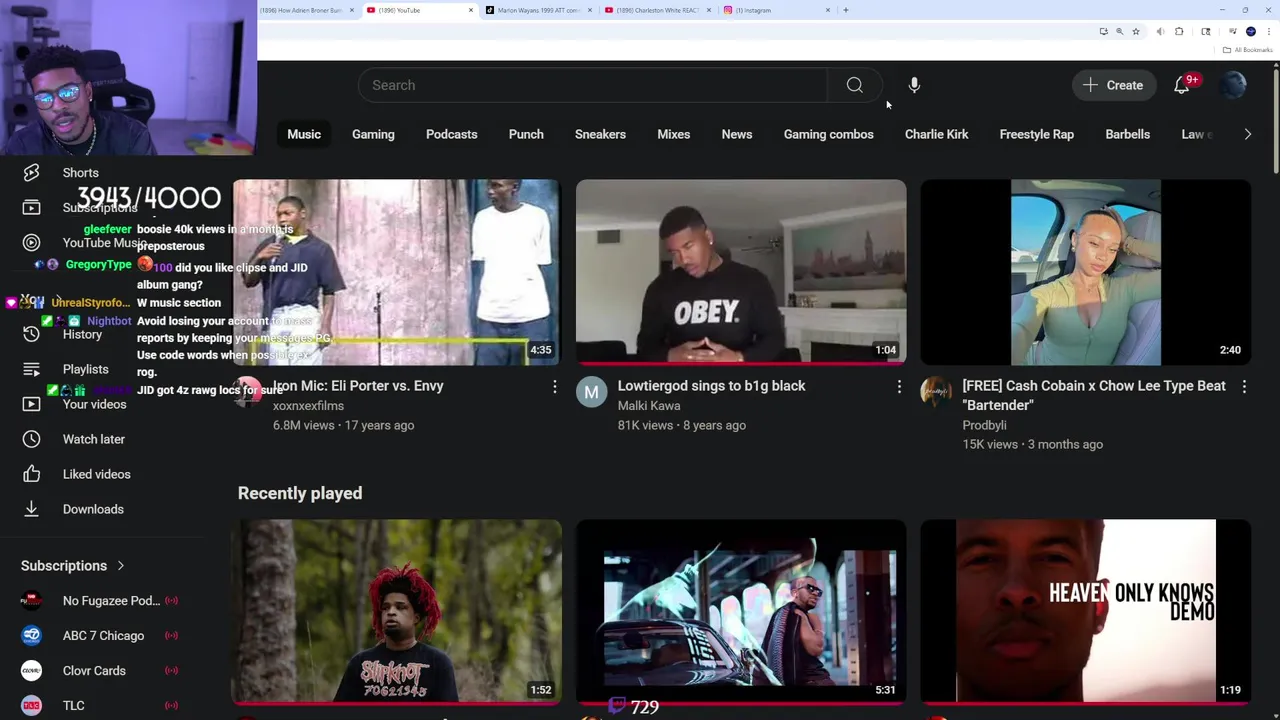This screenshot has height=720, width=1280.
Task: Select the News category chip
Action: pos(737,134)
